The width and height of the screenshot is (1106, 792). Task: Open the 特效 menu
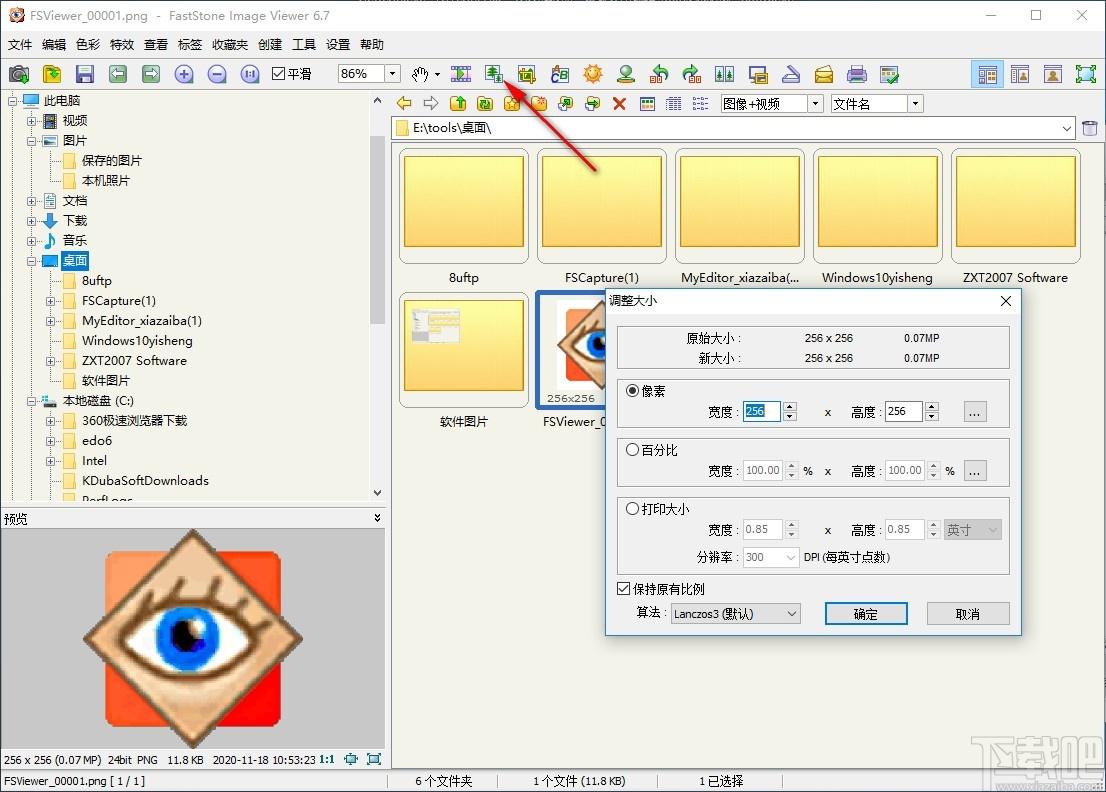pyautogui.click(x=121, y=44)
